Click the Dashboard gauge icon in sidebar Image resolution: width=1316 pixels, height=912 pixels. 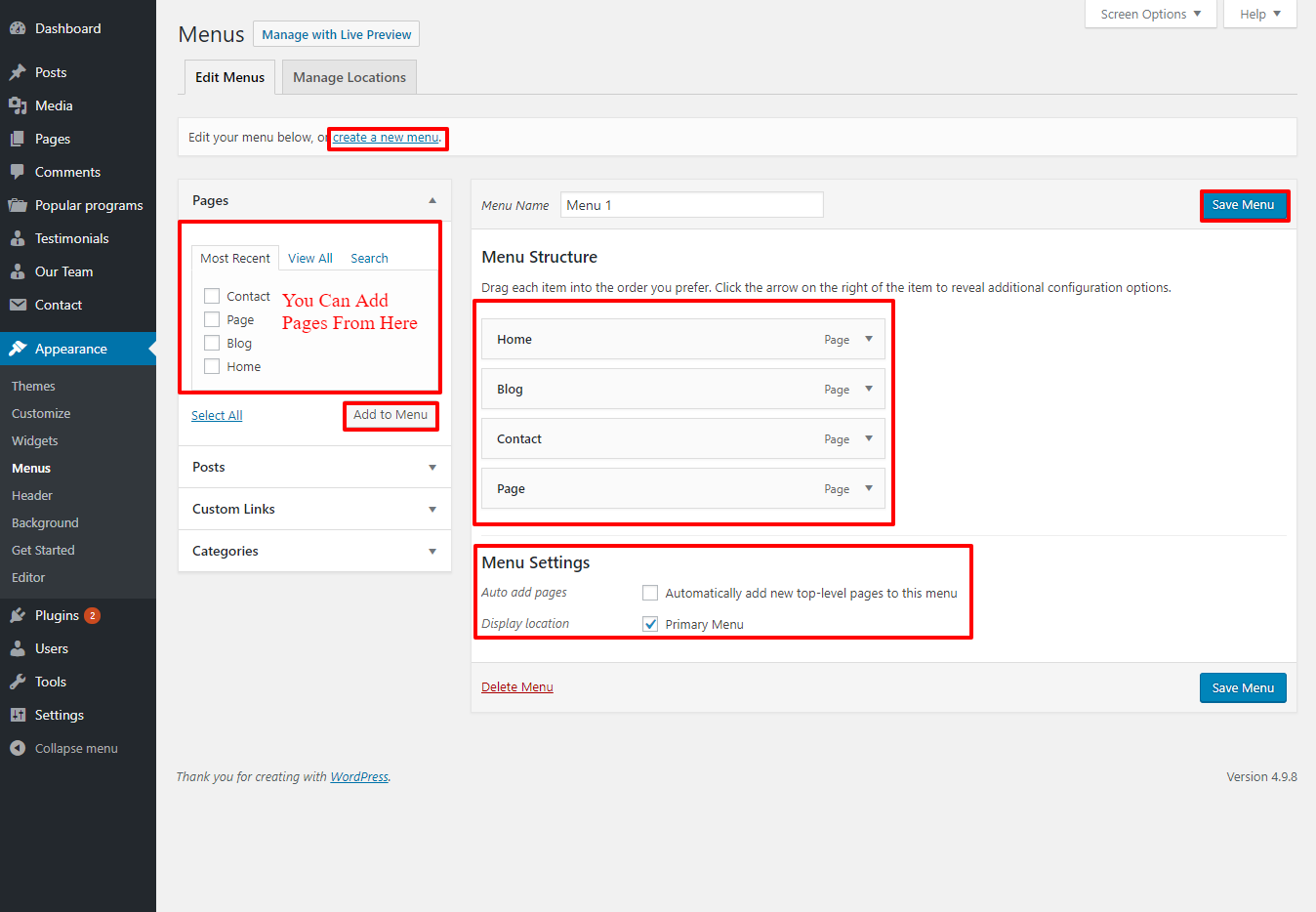(18, 28)
